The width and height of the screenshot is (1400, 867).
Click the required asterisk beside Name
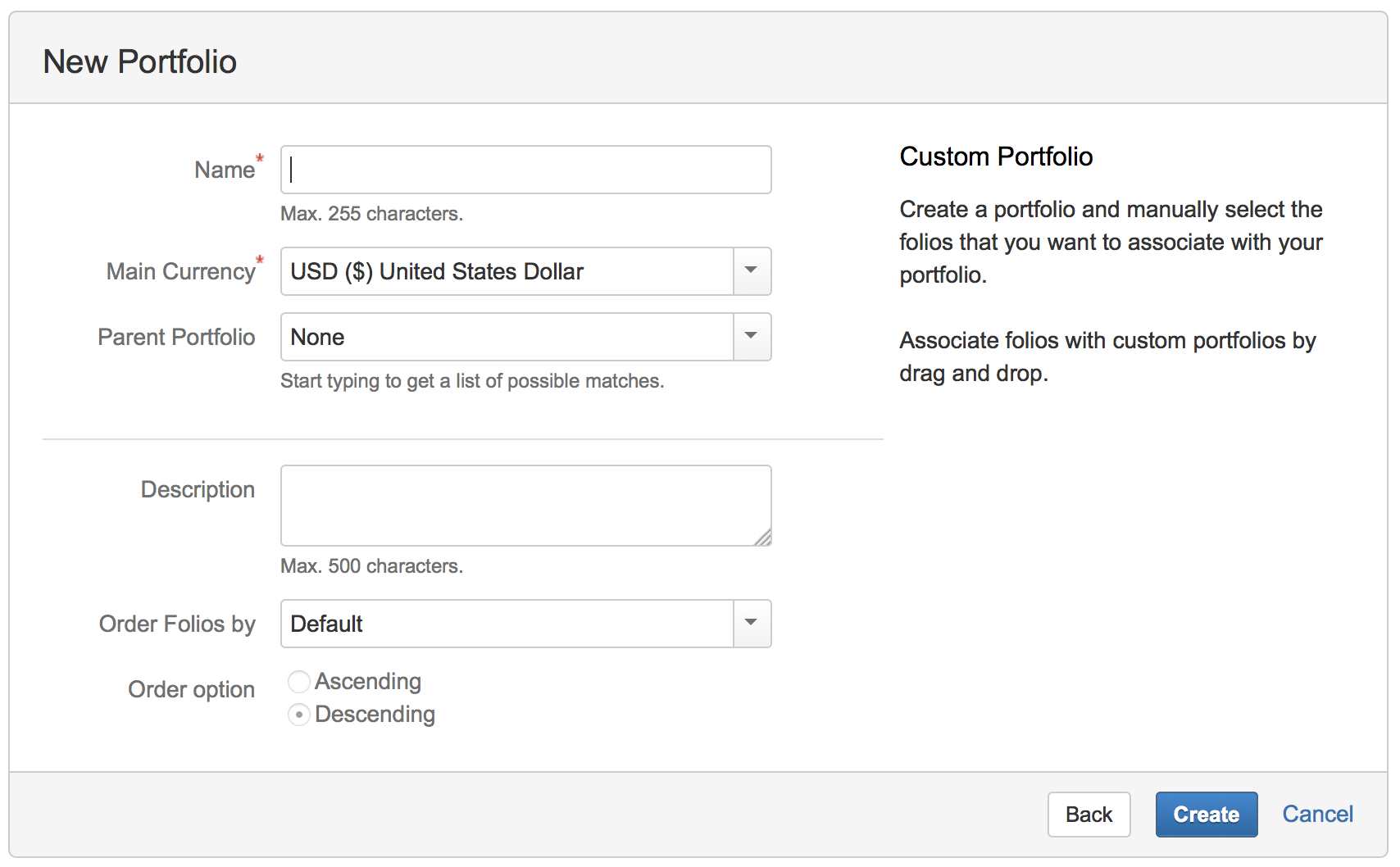(258, 159)
